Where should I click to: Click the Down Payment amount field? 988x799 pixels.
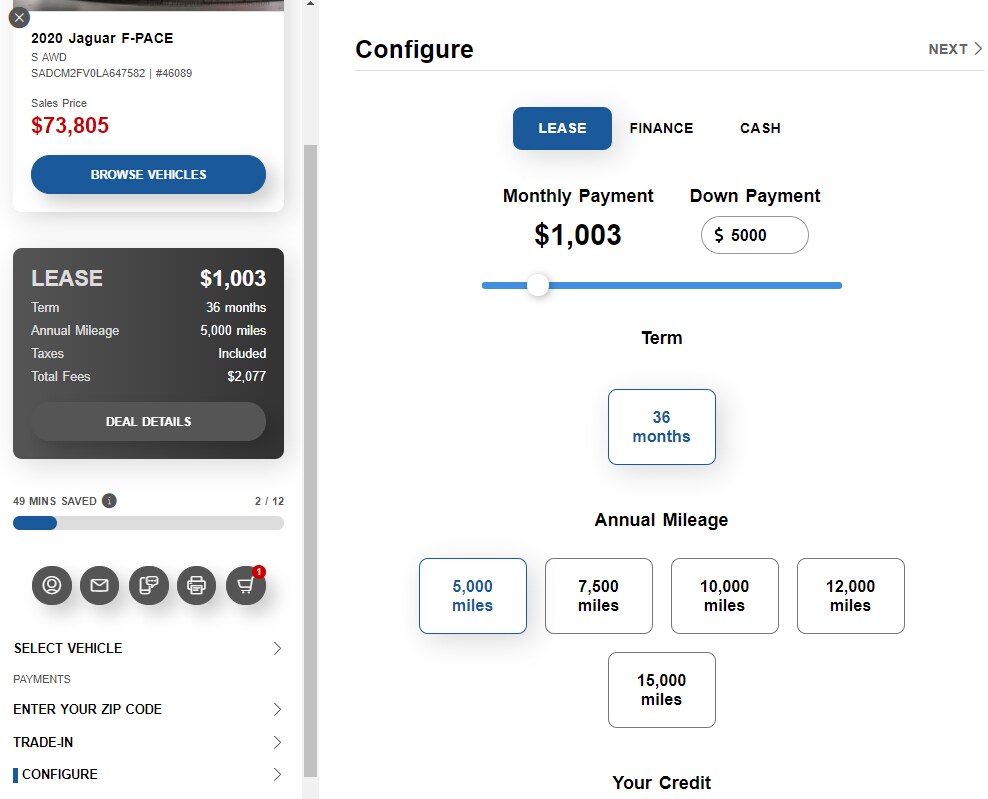tap(755, 235)
